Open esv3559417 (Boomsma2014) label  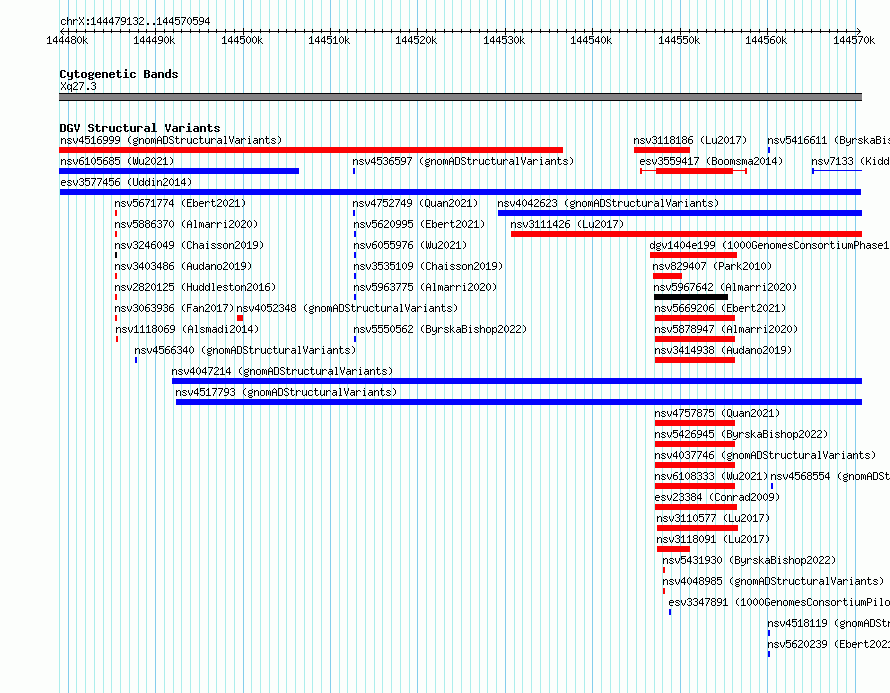pos(711,161)
